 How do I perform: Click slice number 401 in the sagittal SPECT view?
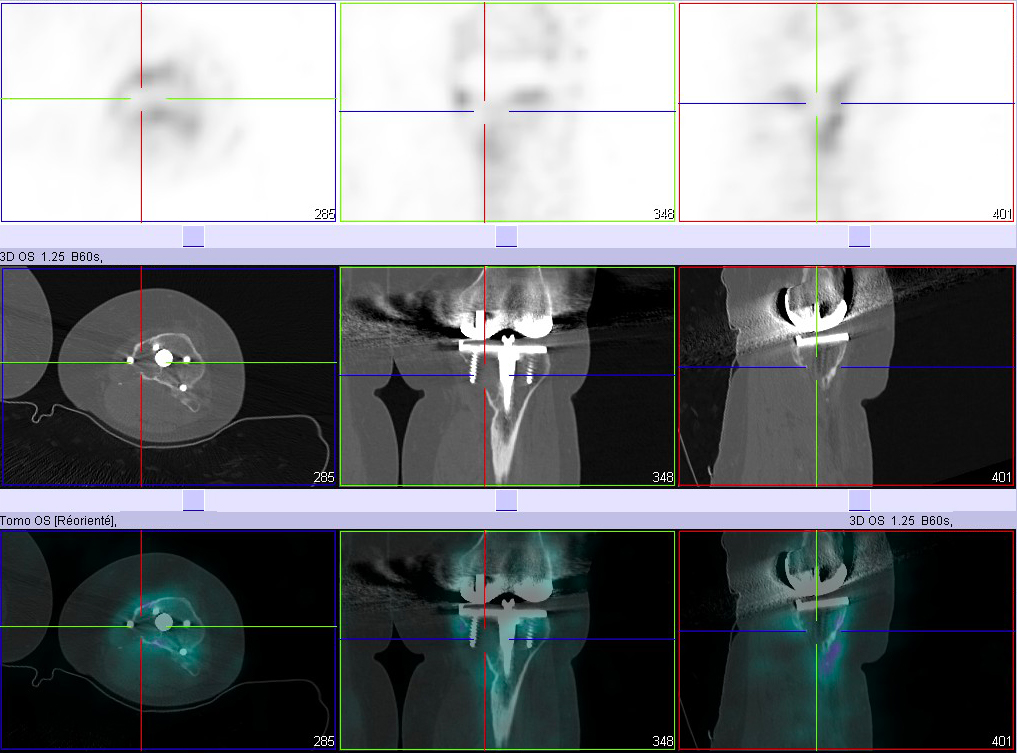(1002, 213)
